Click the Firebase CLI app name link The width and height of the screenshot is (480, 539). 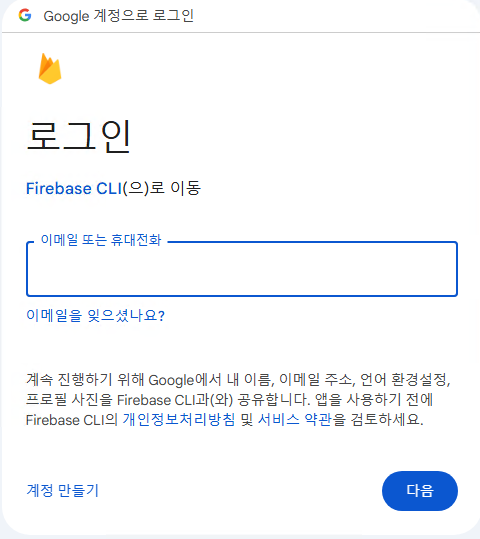coord(74,188)
